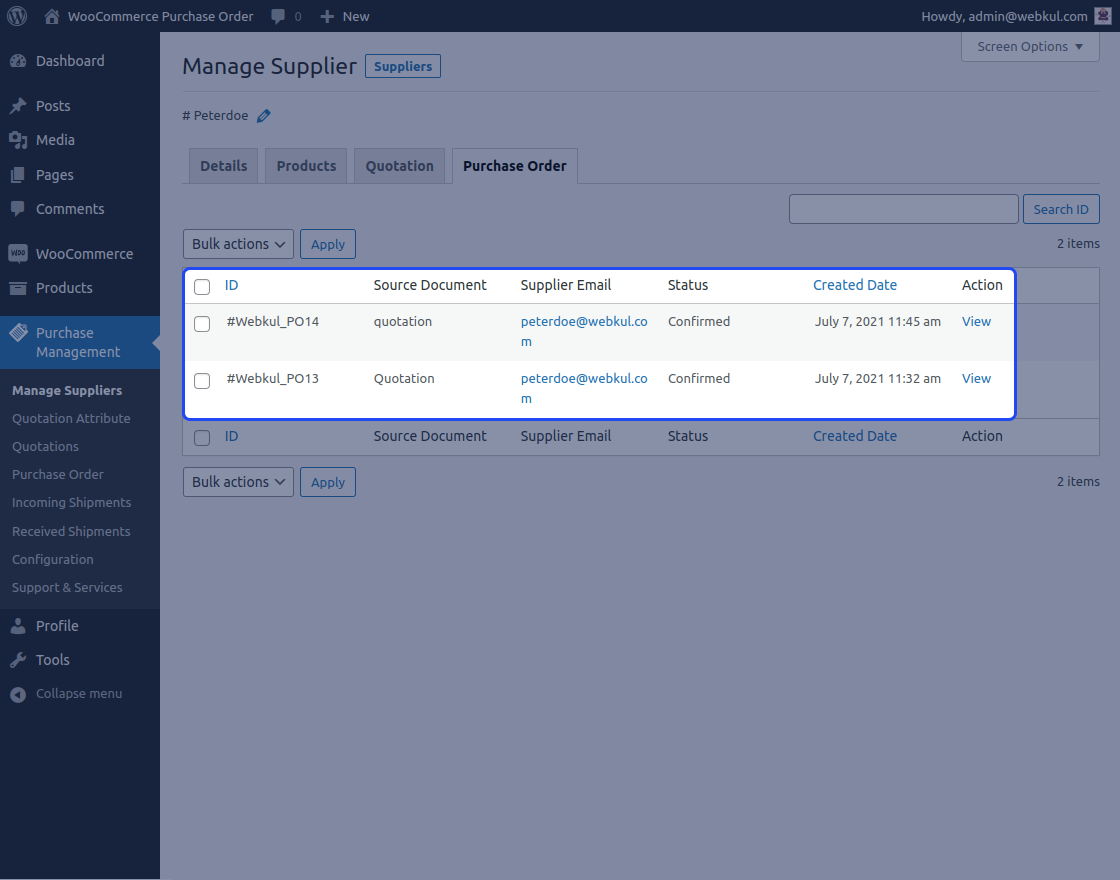Image resolution: width=1120 pixels, height=880 pixels.
Task: Select the checkbox for #Webkul_PO14
Action: tap(202, 324)
